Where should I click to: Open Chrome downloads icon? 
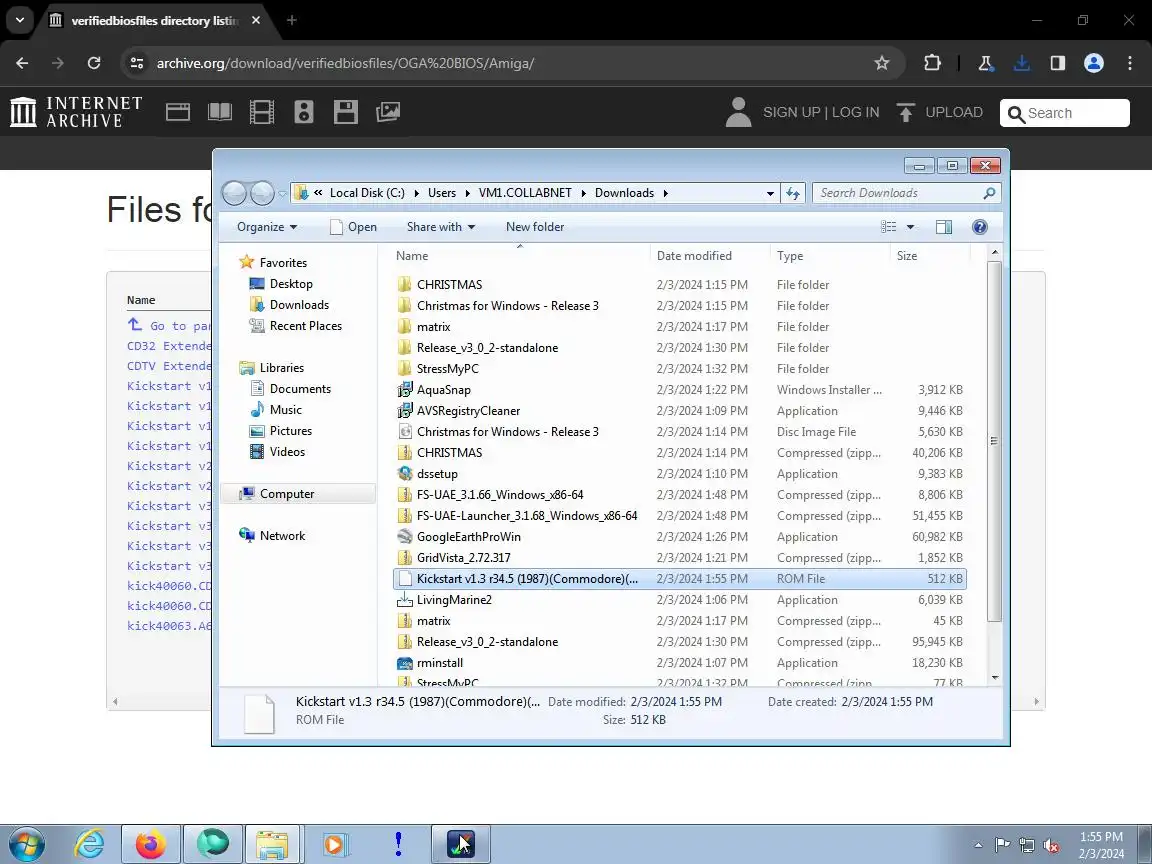click(1021, 63)
